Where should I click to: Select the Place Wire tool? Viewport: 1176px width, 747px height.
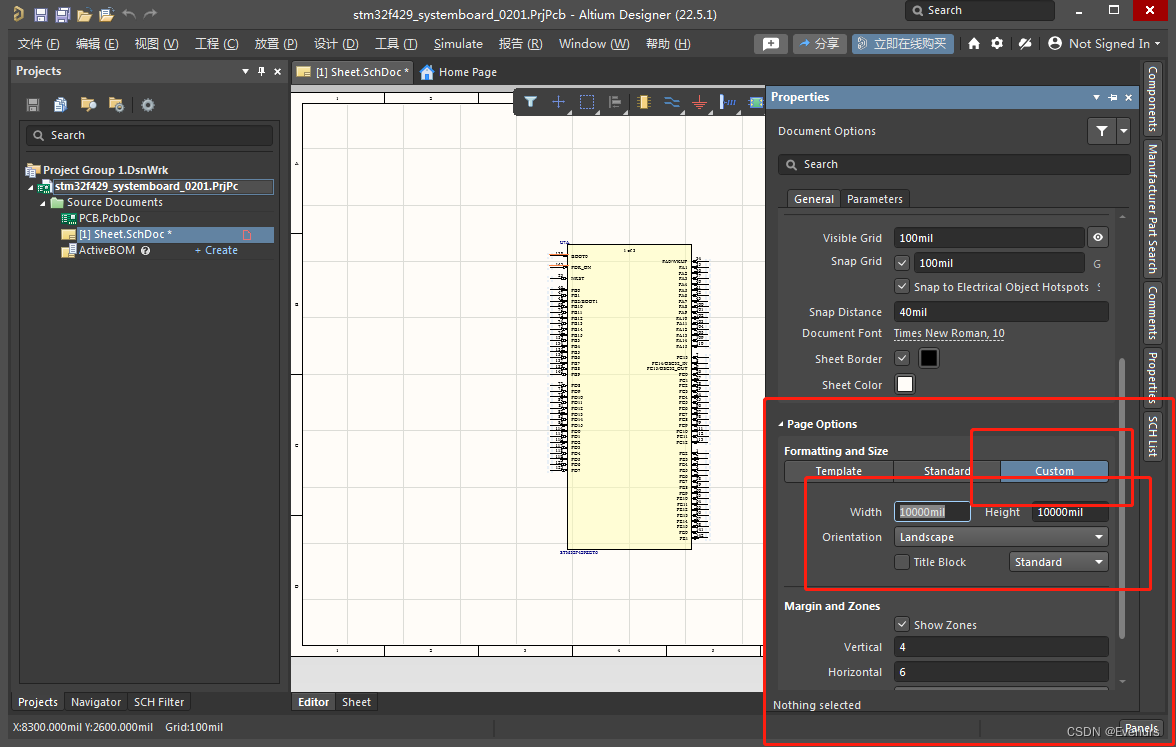pos(672,102)
